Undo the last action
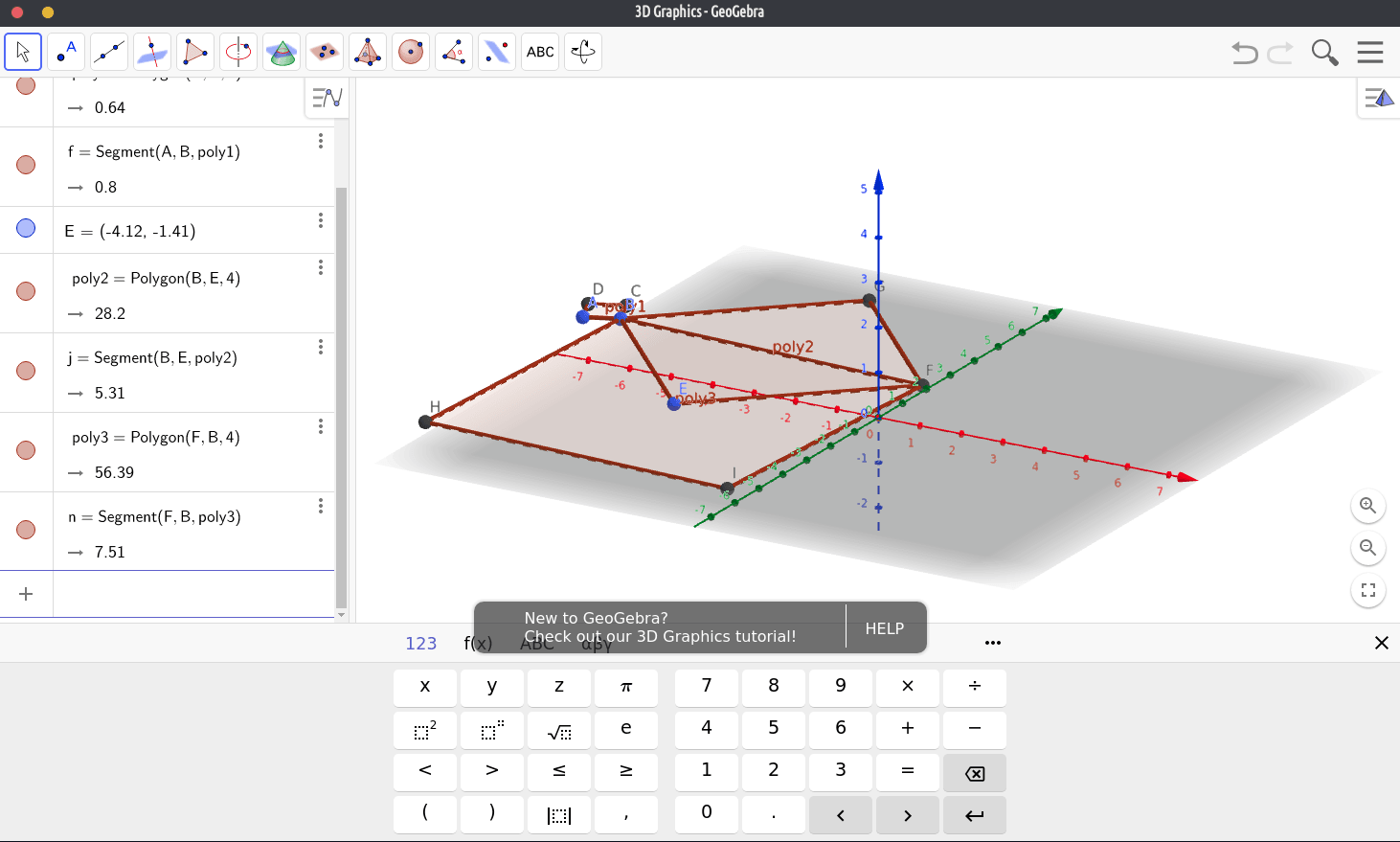This screenshot has height=842, width=1400. point(1245,53)
